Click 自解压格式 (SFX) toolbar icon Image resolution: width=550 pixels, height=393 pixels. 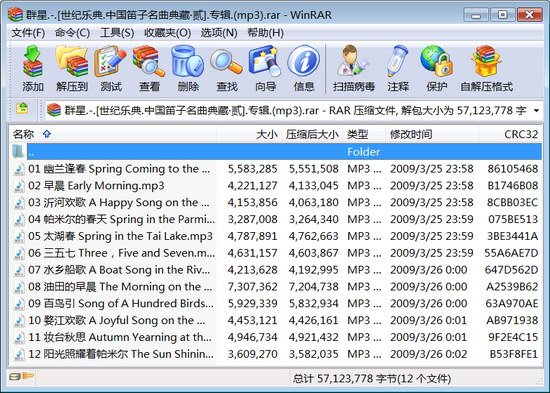[487, 68]
